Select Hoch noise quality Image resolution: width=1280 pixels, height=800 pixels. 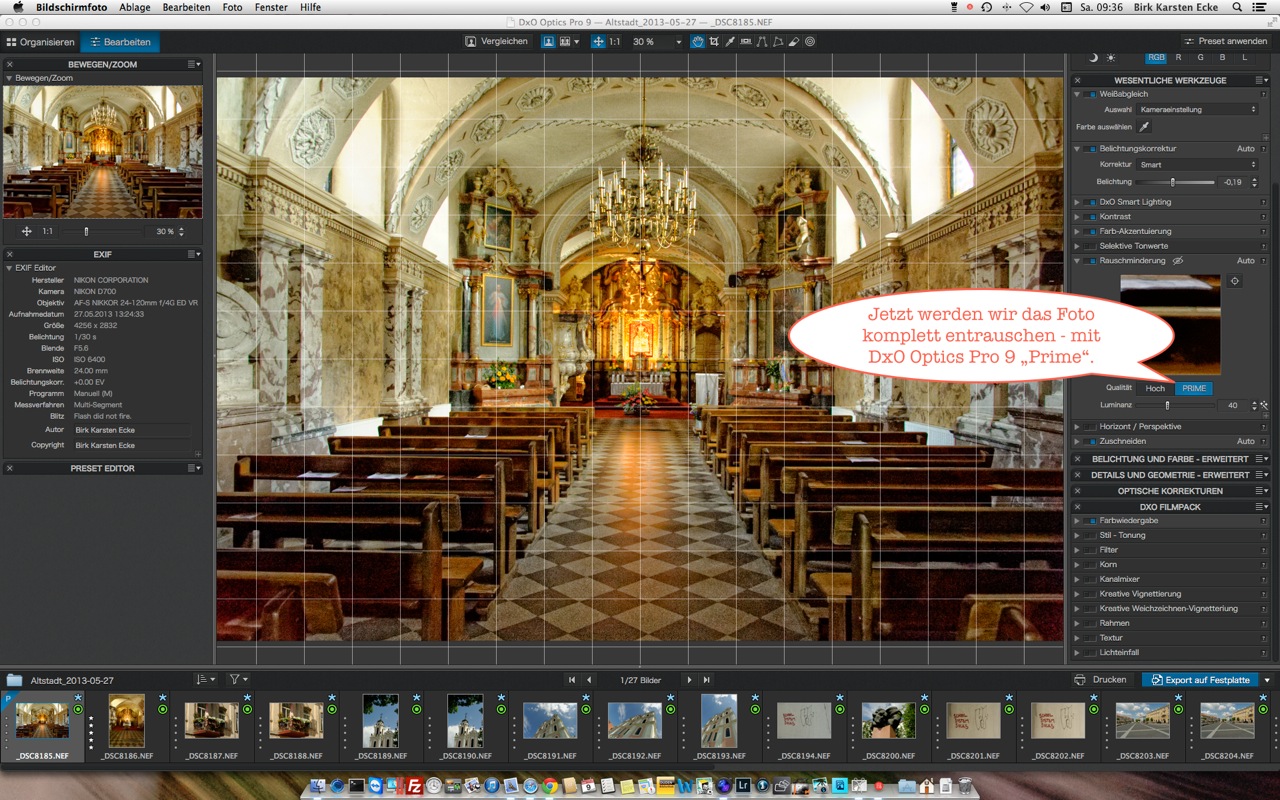[1155, 388]
